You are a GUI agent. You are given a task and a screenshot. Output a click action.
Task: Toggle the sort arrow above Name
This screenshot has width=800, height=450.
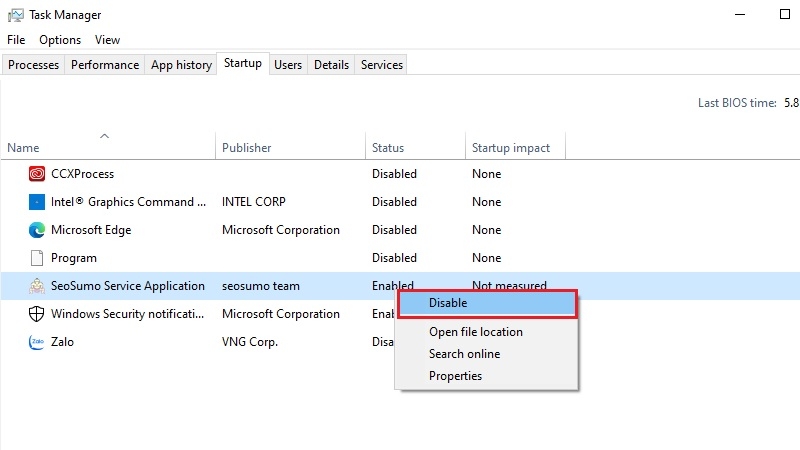[105, 136]
